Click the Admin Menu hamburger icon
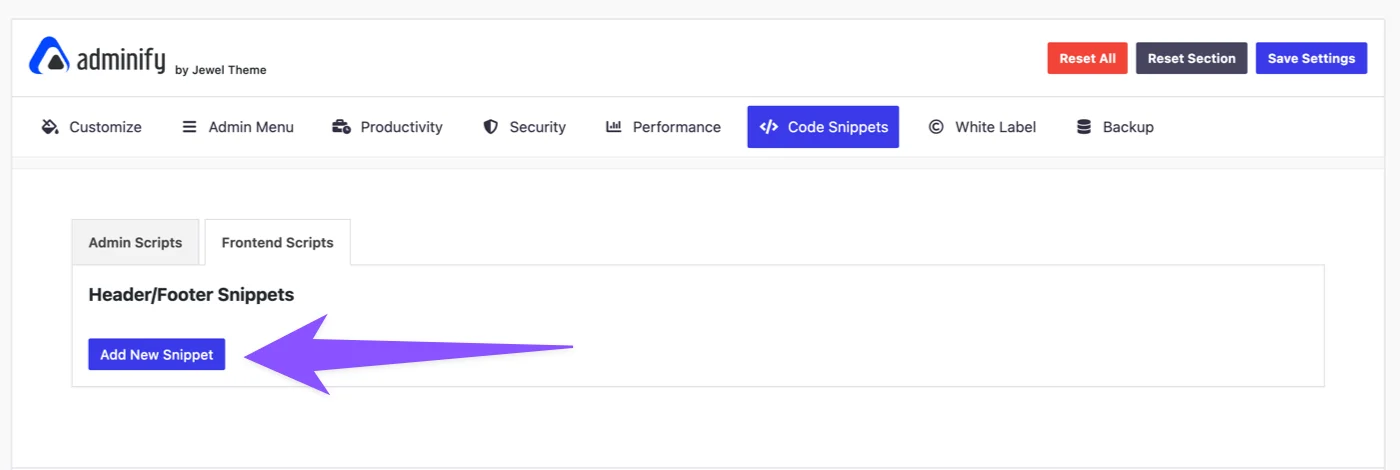The width and height of the screenshot is (1400, 470). tap(189, 127)
